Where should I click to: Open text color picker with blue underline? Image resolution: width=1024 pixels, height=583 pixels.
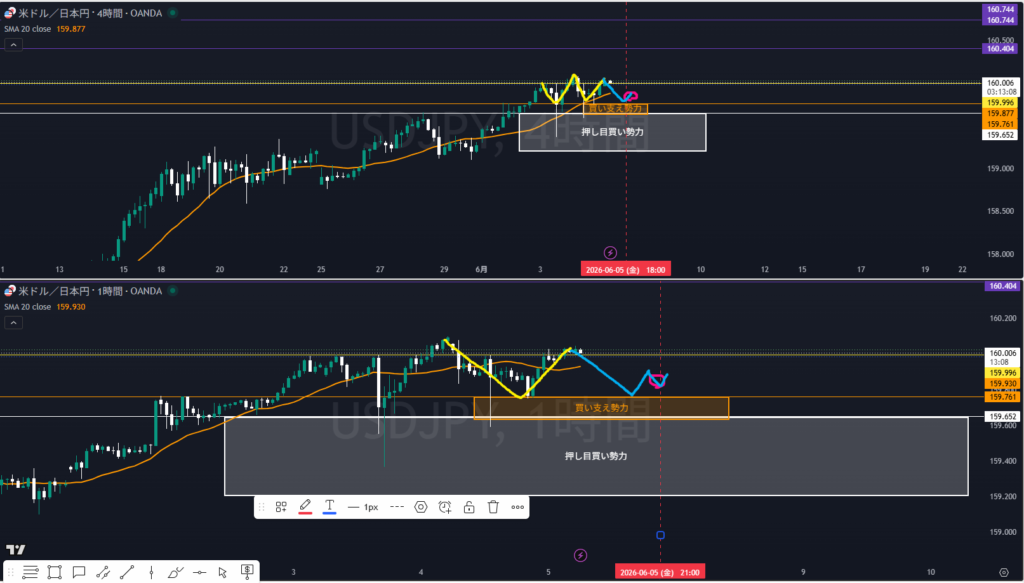click(329, 507)
